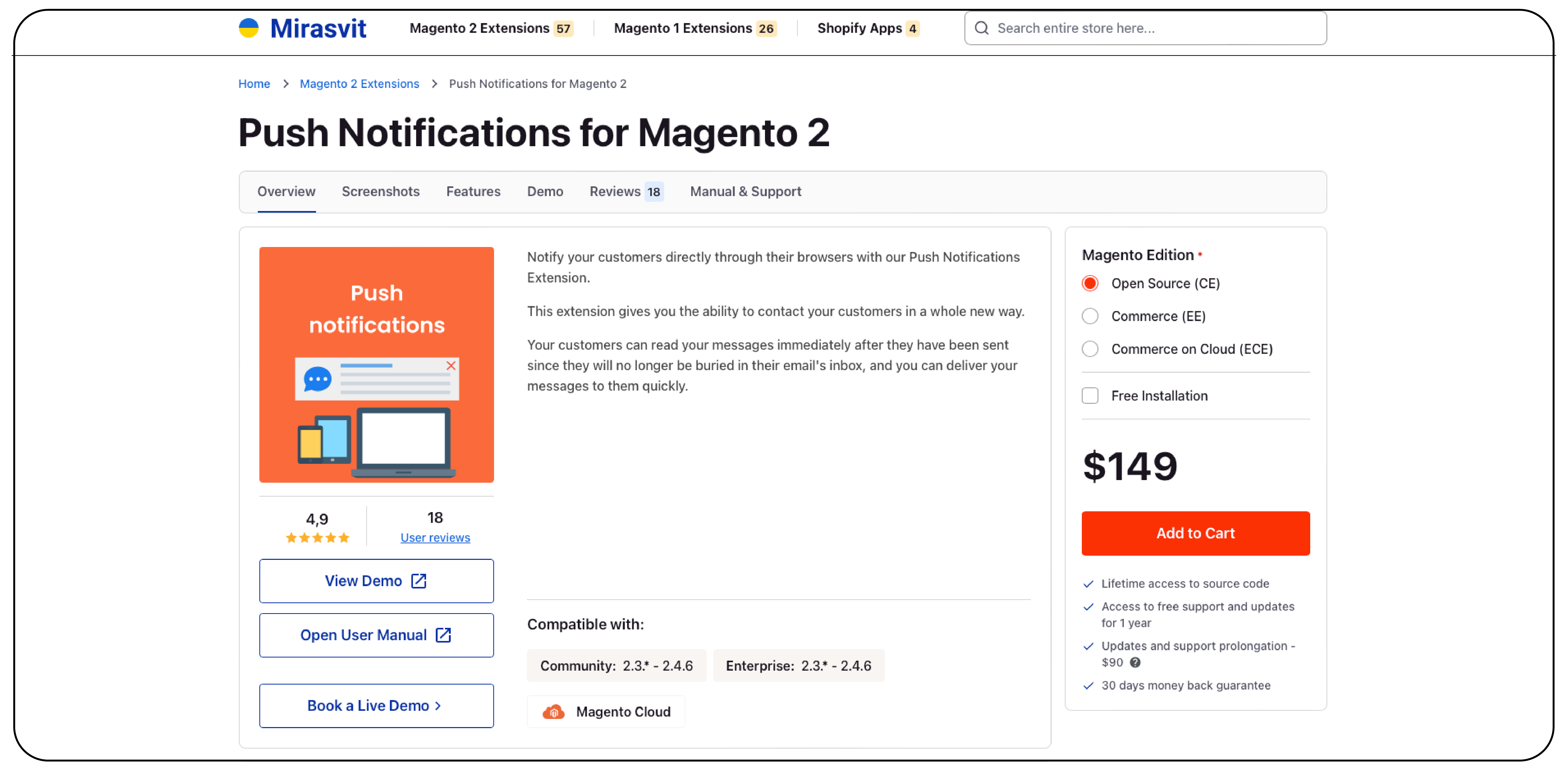Click the 30 days money back guarantee text
This screenshot has height=773, width=1568.
pos(1186,685)
